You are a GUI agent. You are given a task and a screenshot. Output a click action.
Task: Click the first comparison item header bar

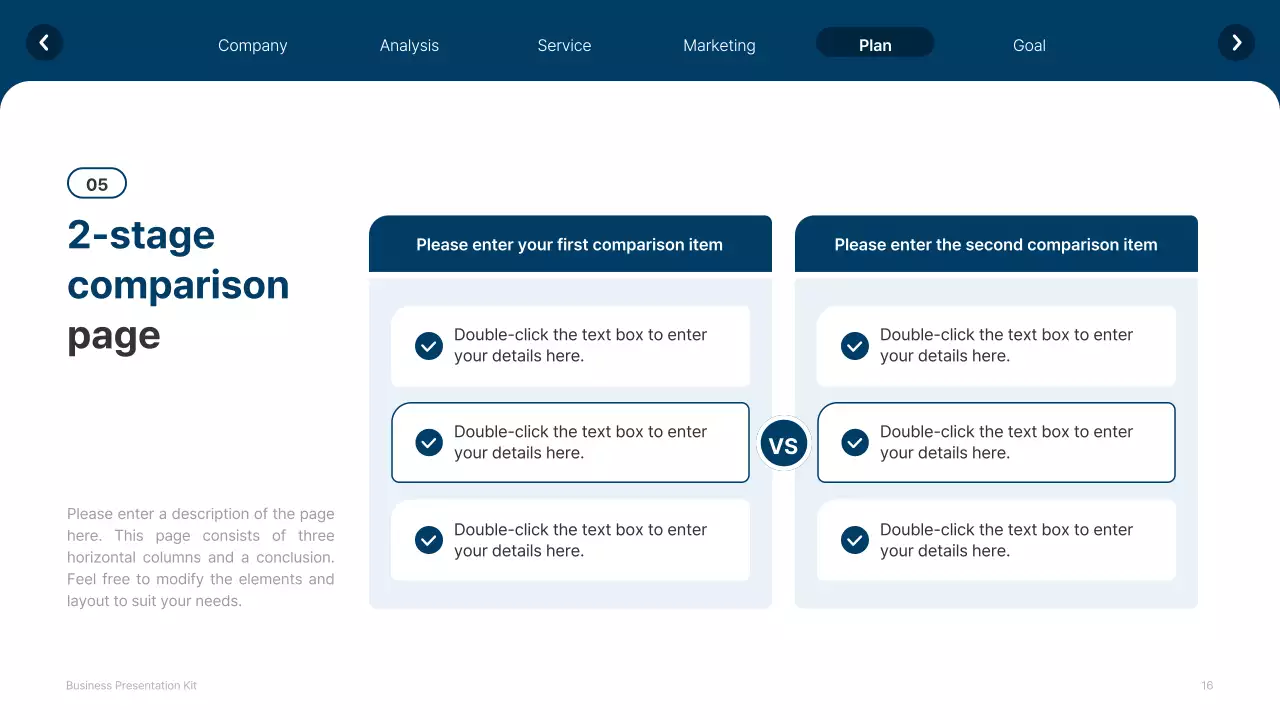pyautogui.click(x=570, y=243)
